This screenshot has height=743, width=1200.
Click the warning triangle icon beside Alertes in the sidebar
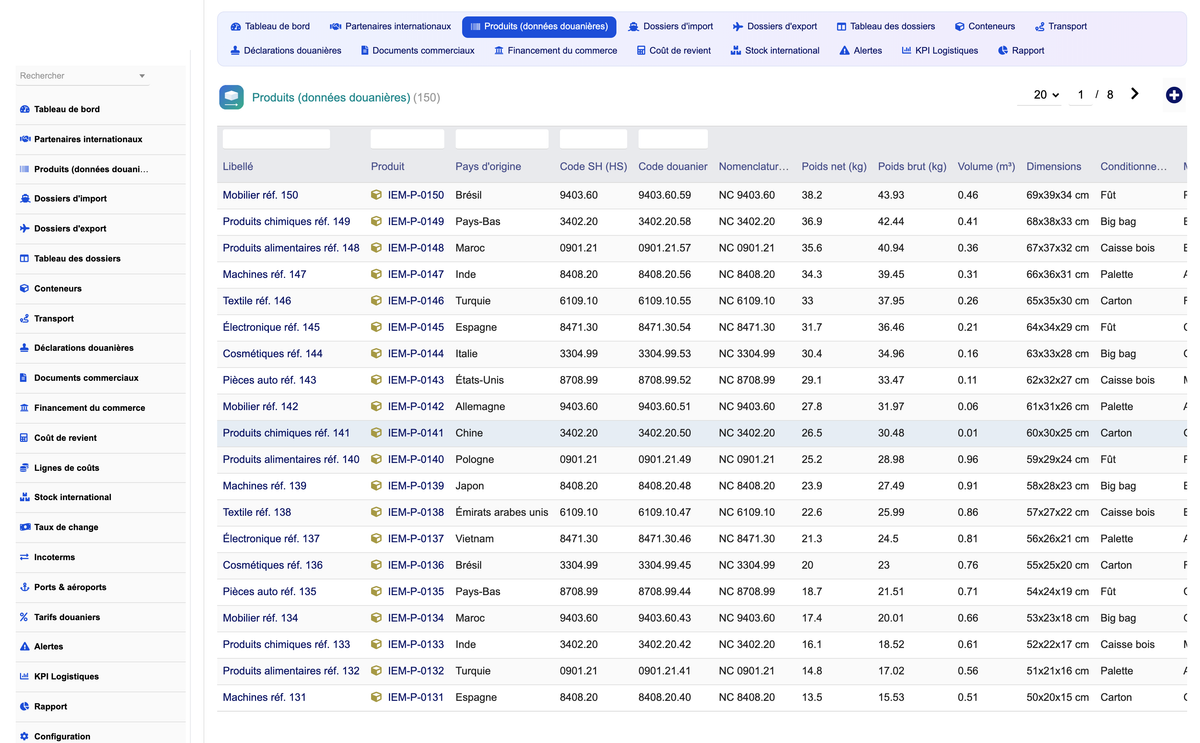click(25, 647)
